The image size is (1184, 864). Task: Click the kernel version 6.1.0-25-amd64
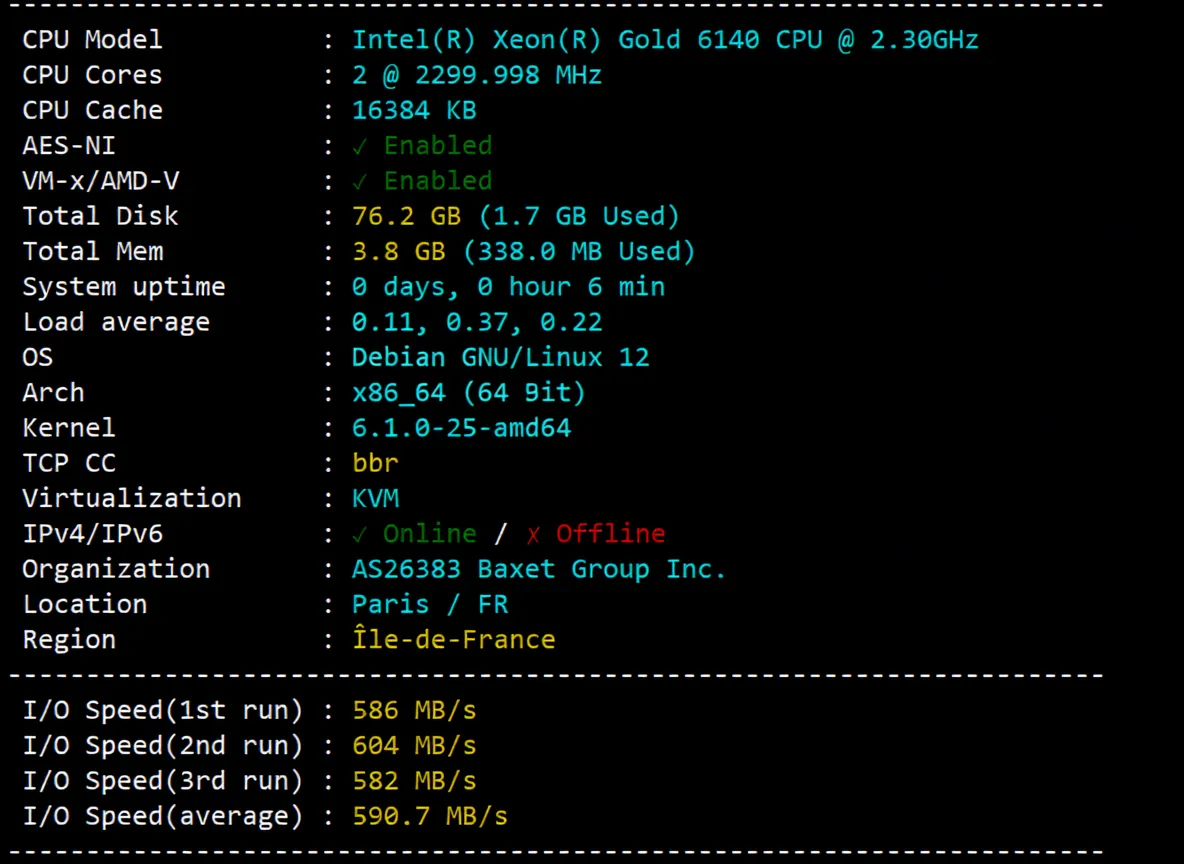coord(461,428)
